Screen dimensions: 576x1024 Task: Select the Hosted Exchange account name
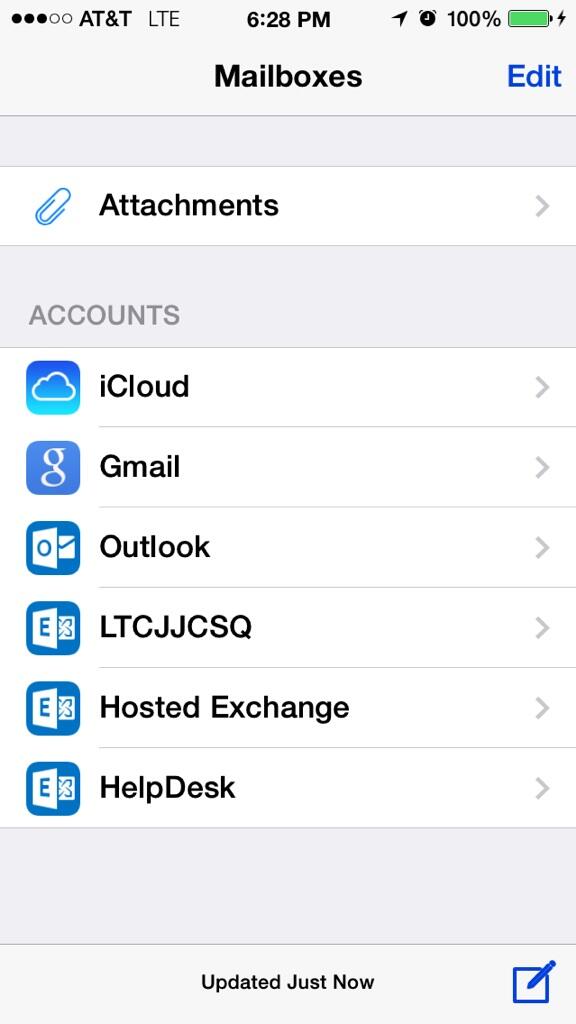(225, 708)
